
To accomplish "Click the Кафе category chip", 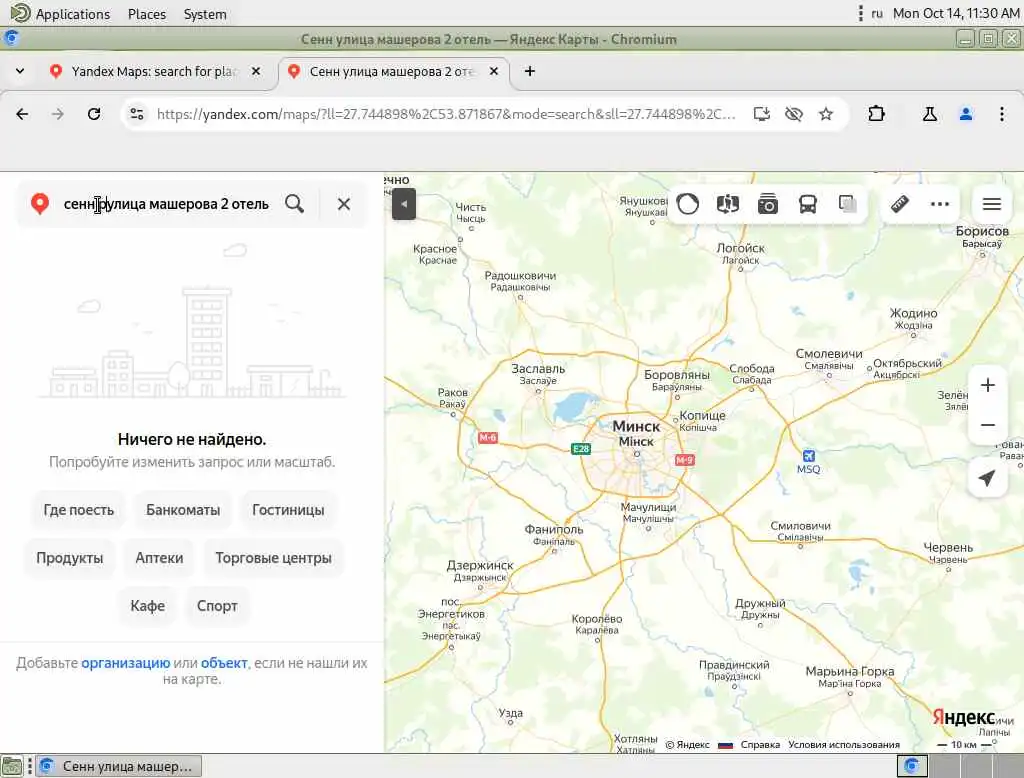I will (148, 606).
